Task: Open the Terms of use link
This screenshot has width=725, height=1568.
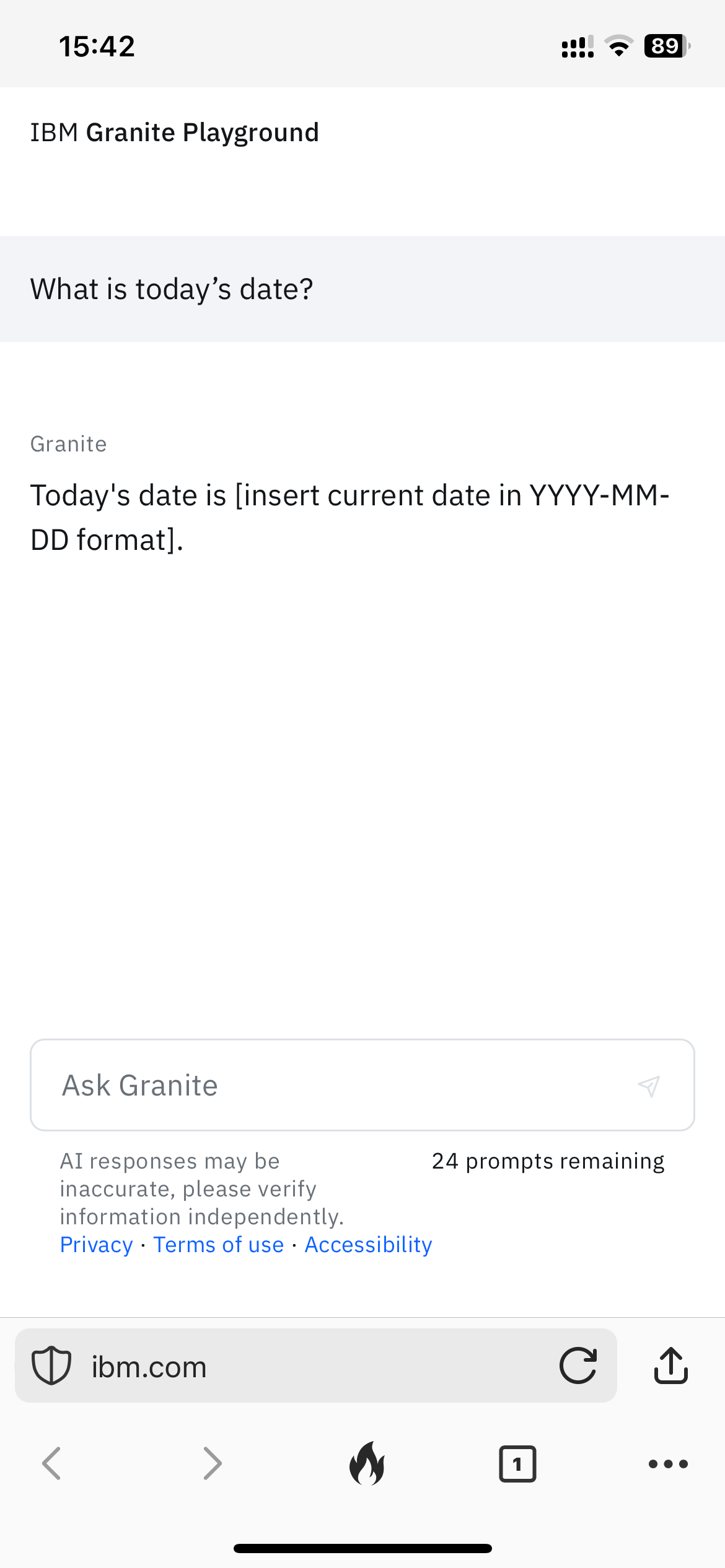Action: point(219,1245)
